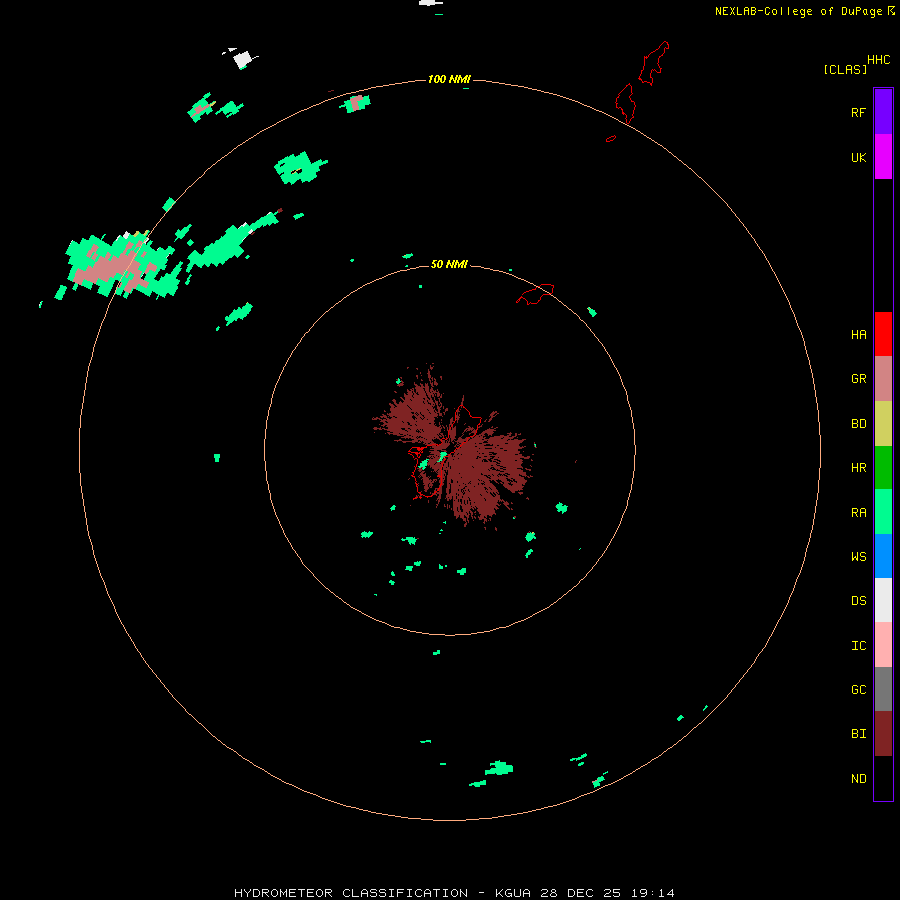Pick the RA light green legend swatch
900x900 pixels.
[x=883, y=512]
